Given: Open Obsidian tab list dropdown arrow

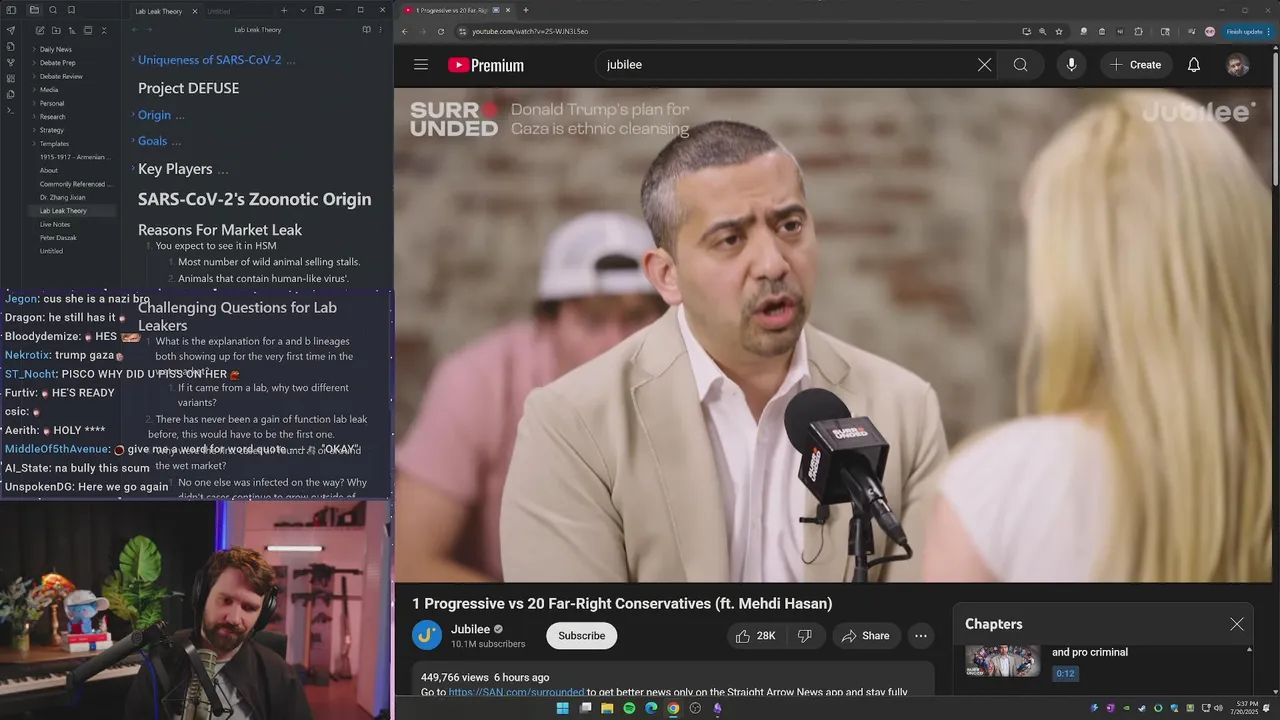Looking at the screenshot, I should coord(303,10).
